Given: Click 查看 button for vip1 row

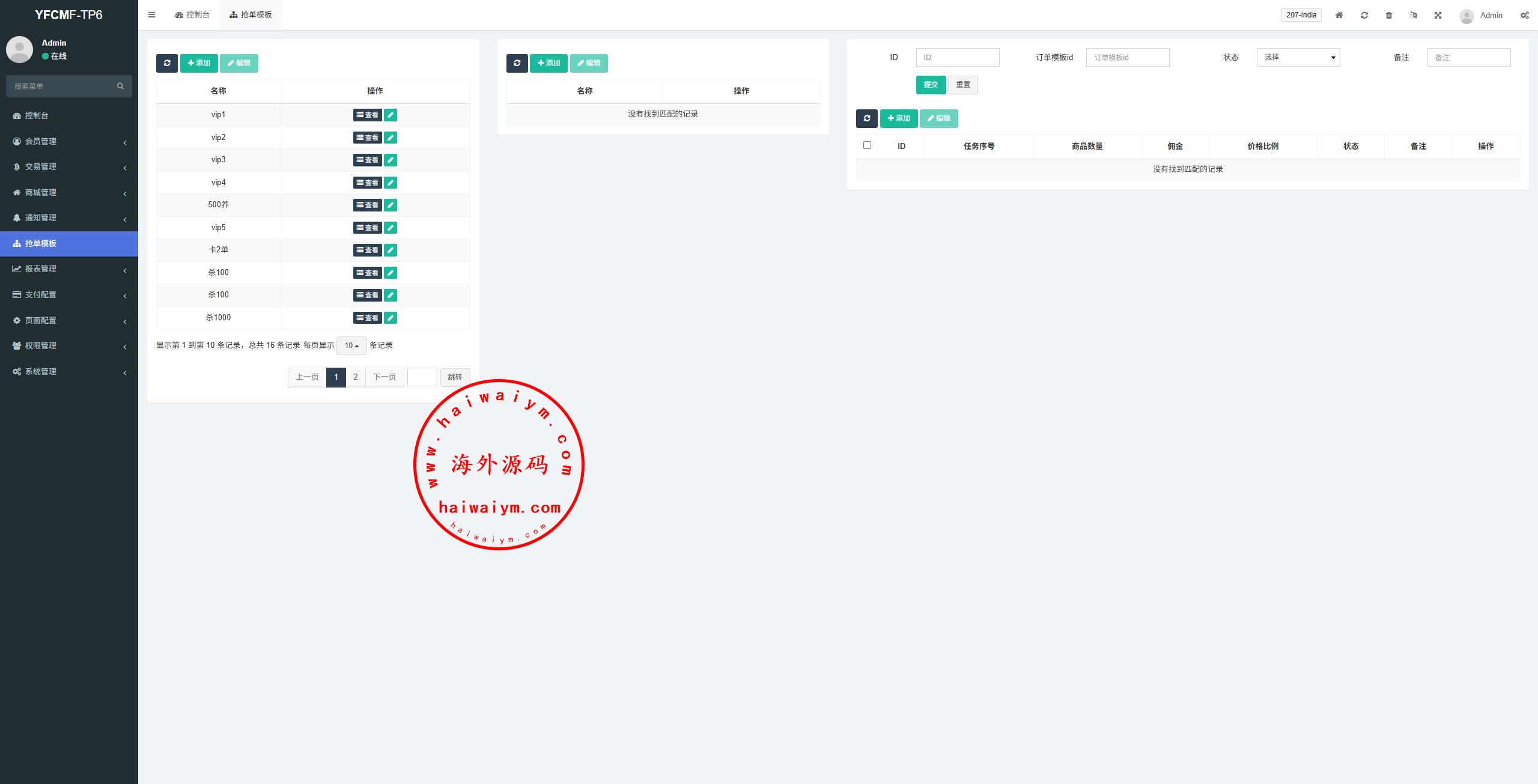Looking at the screenshot, I should click(367, 115).
